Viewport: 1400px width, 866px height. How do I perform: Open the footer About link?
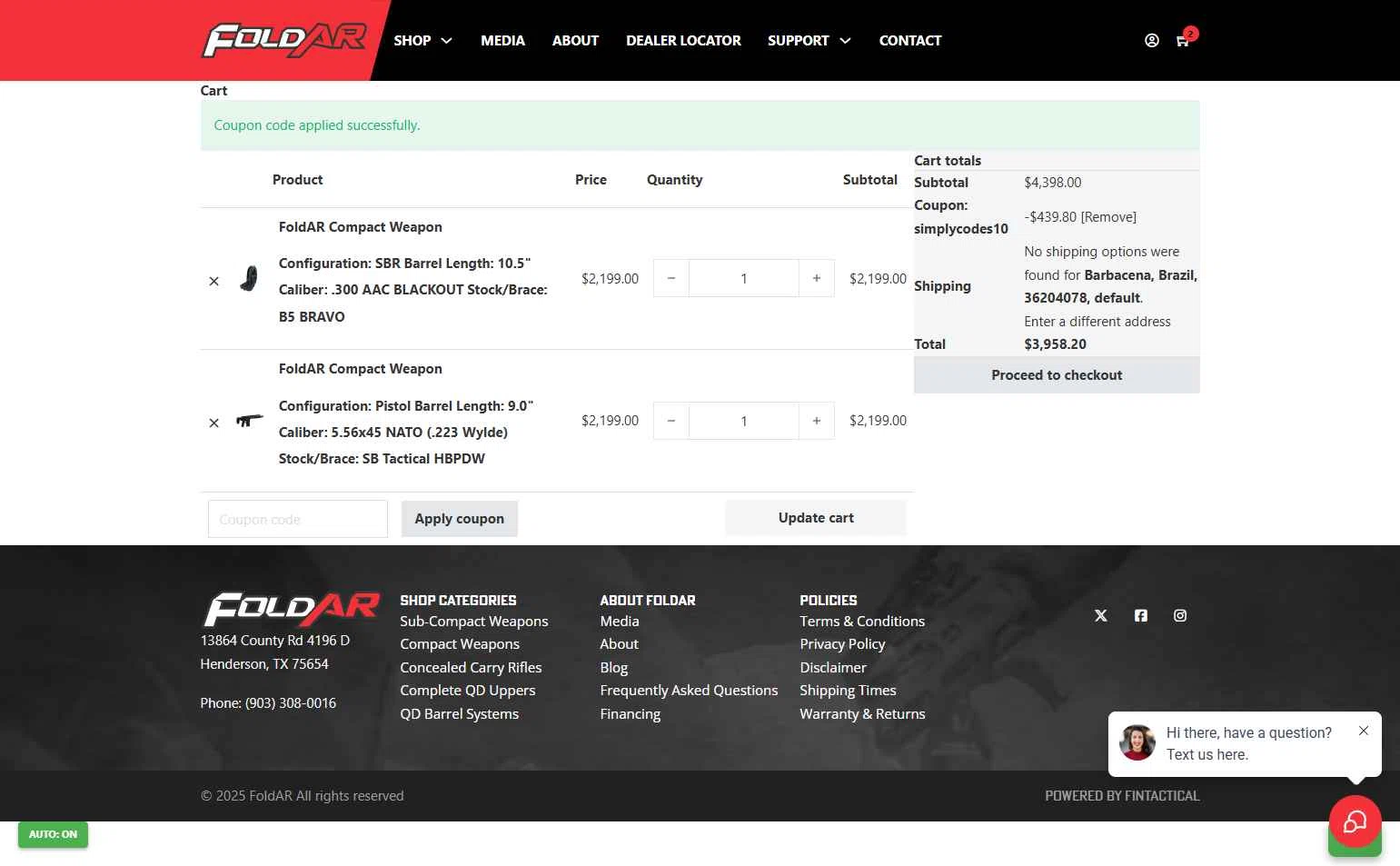coord(620,644)
